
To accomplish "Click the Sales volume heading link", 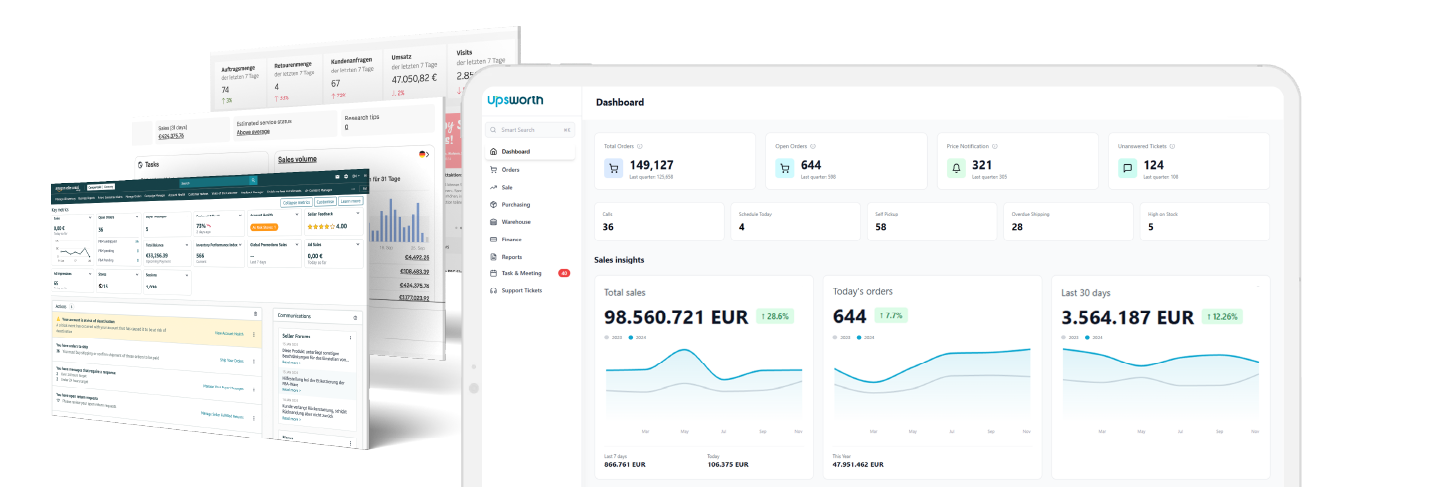I will click(297, 159).
